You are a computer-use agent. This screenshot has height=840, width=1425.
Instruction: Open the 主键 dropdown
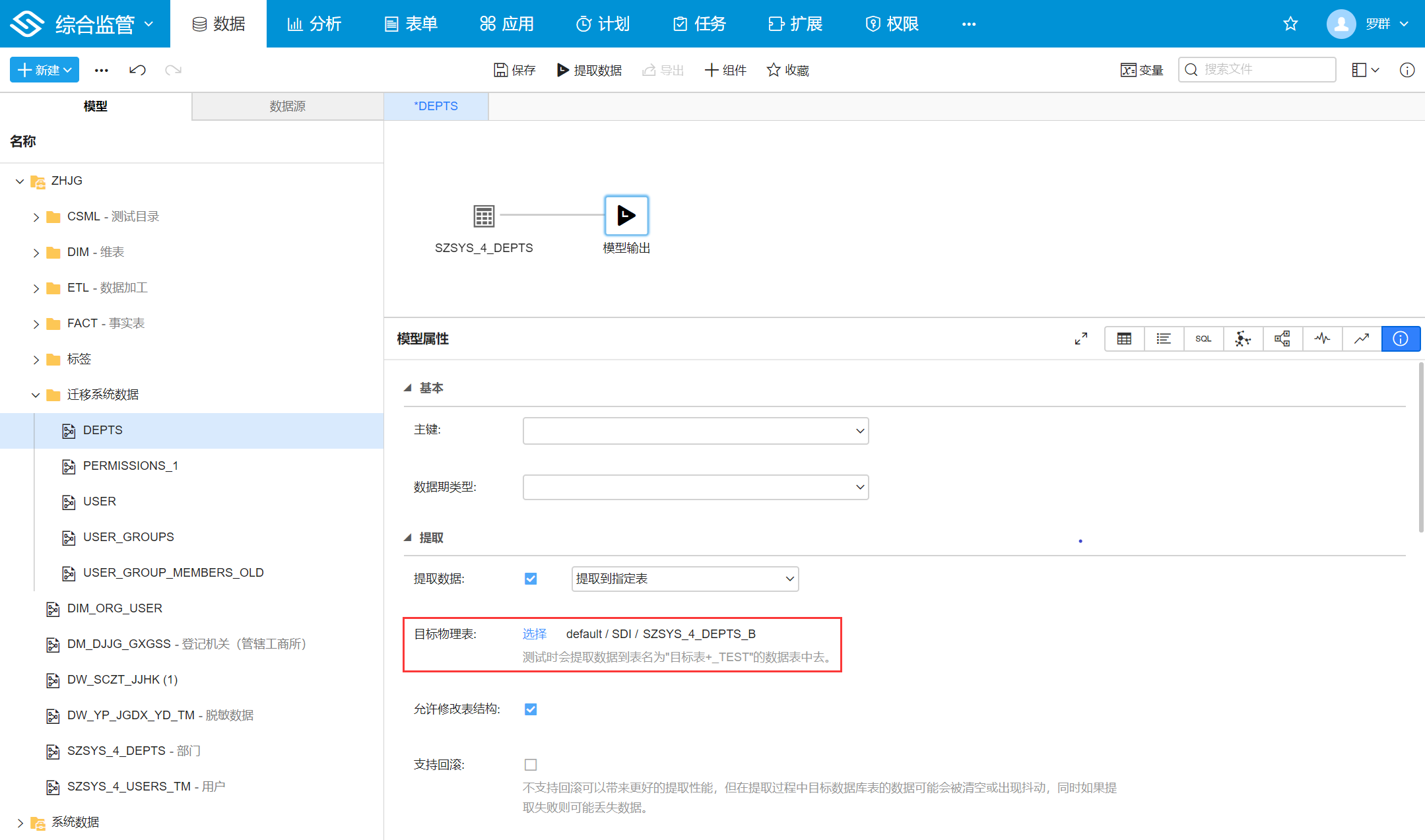click(x=695, y=431)
